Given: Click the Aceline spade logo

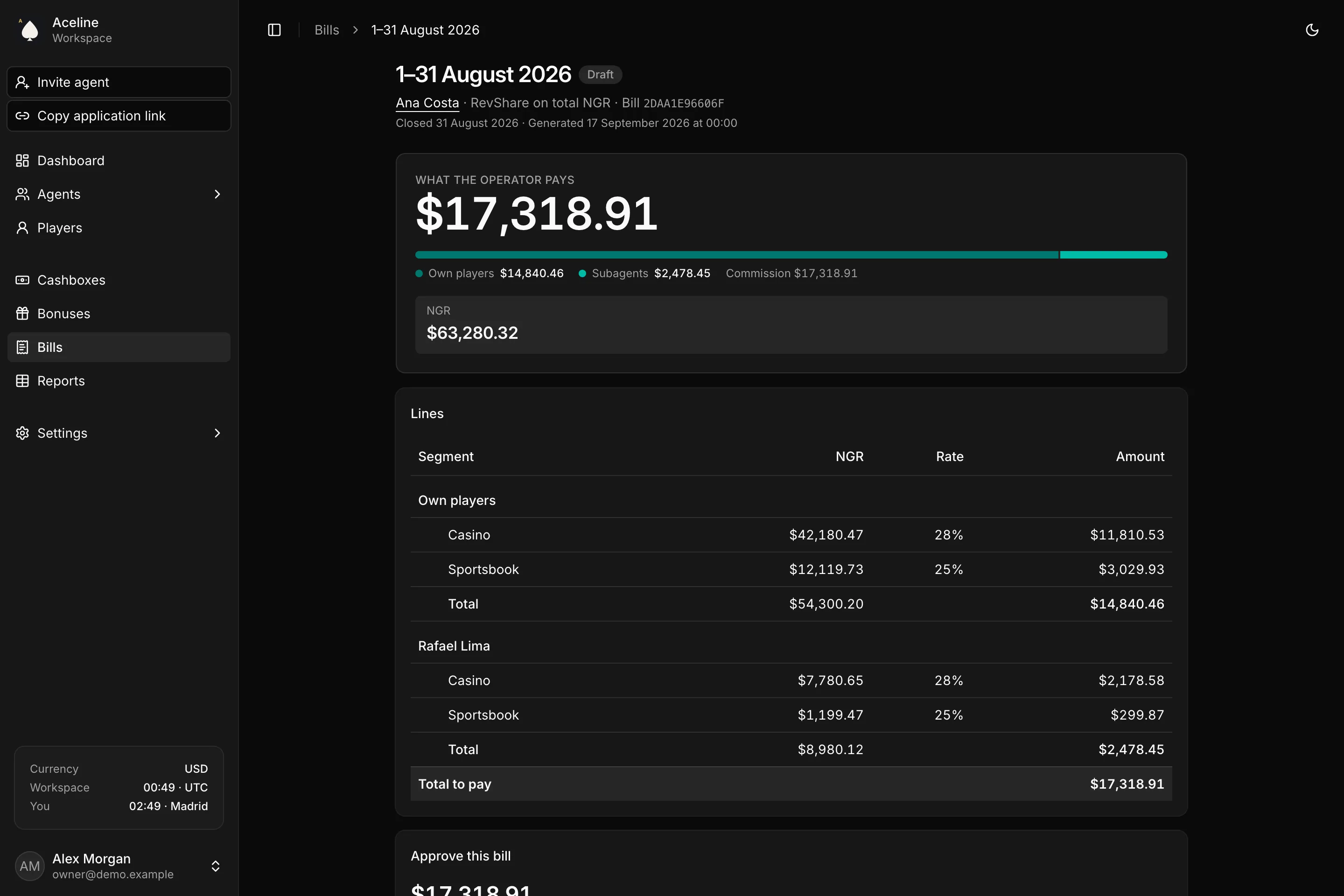Looking at the screenshot, I should click(x=29, y=30).
